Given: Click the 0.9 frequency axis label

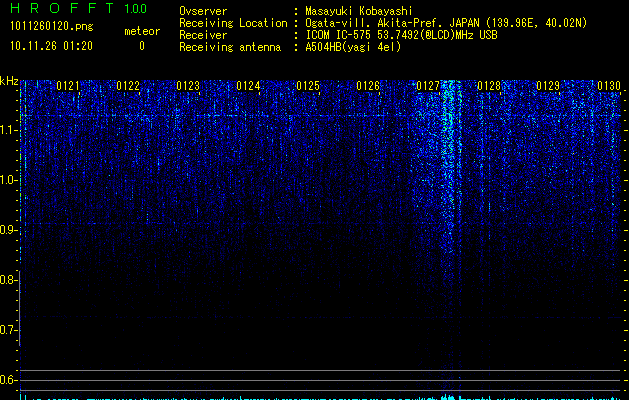Looking at the screenshot, I should coord(8,230).
